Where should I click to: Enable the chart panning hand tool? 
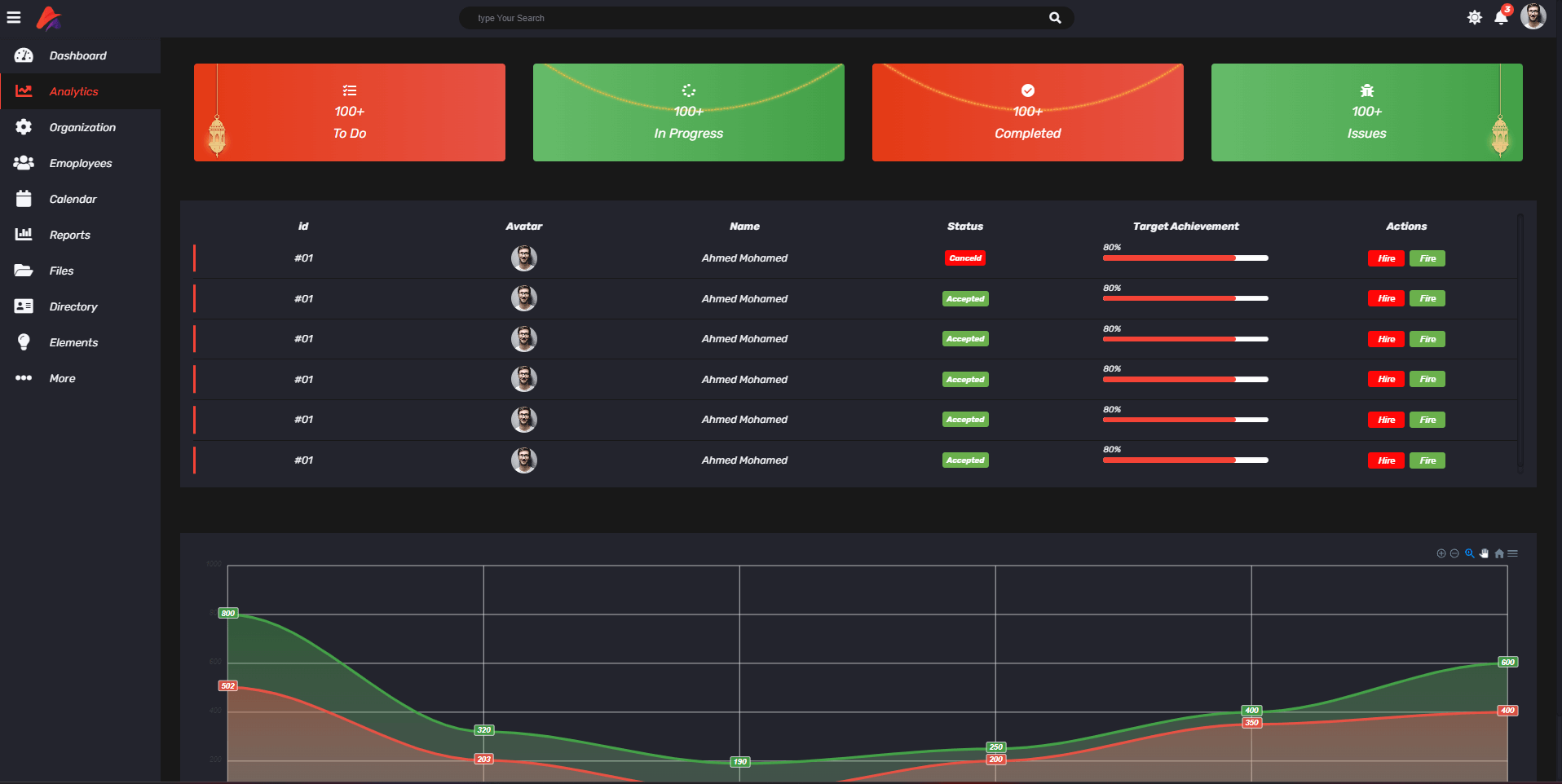(1484, 553)
